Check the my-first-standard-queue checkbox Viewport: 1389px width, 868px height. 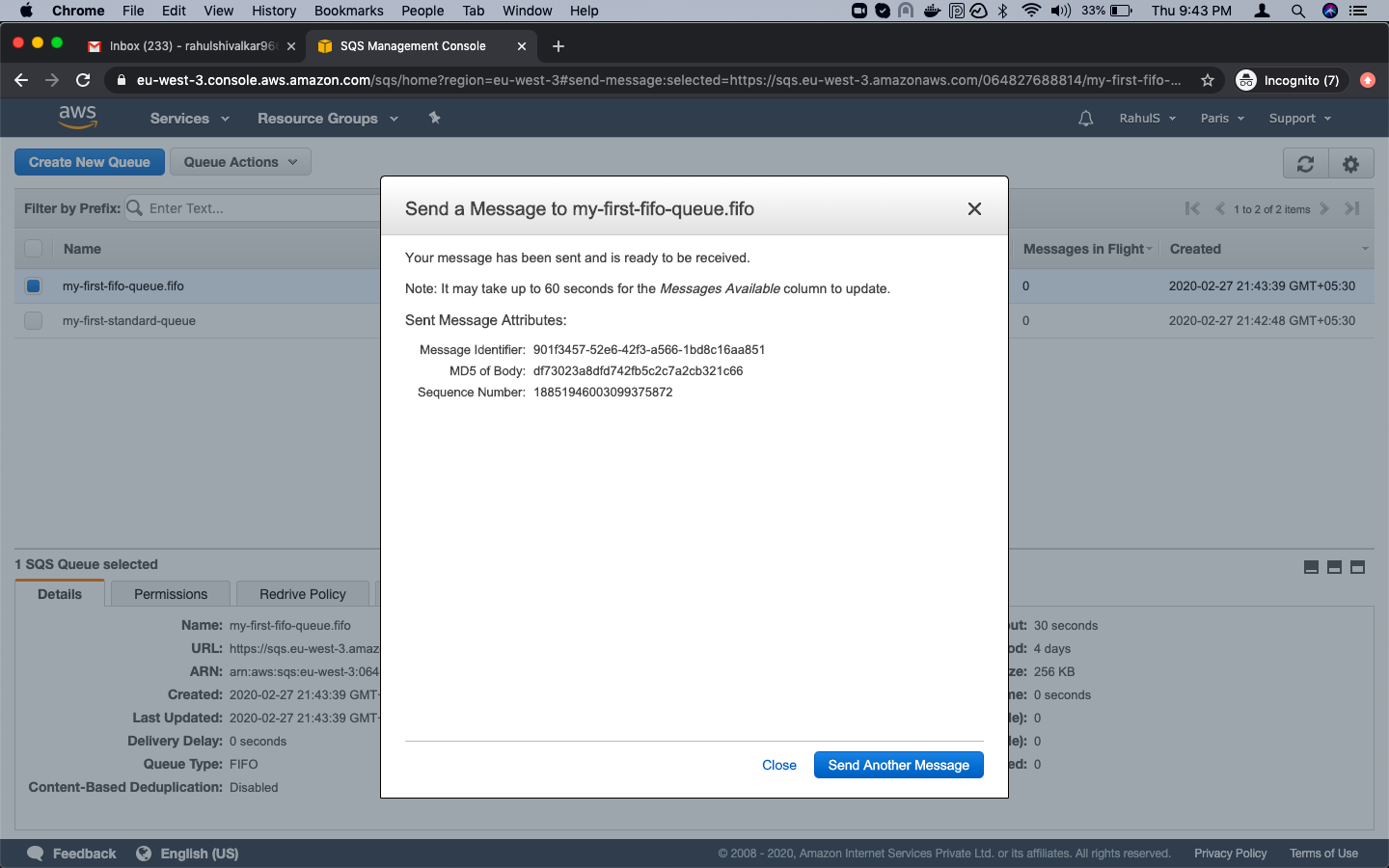(33, 320)
